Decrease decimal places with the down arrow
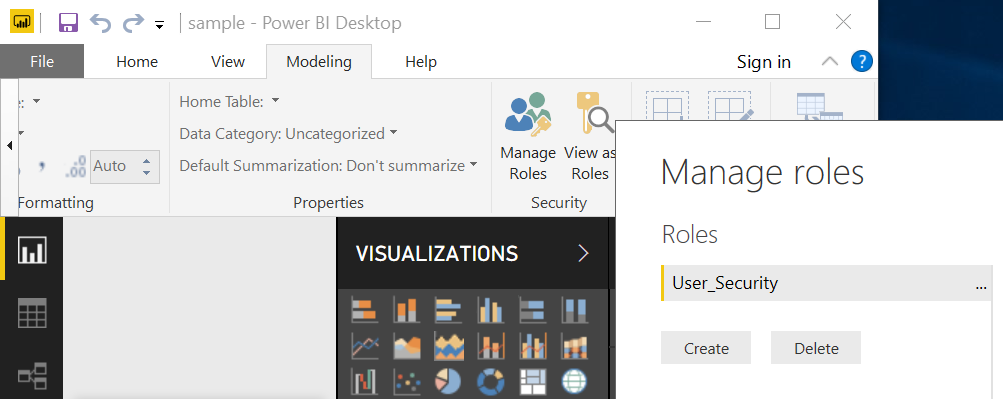Viewport: 1003px width, 399px height. pyautogui.click(x=146, y=173)
